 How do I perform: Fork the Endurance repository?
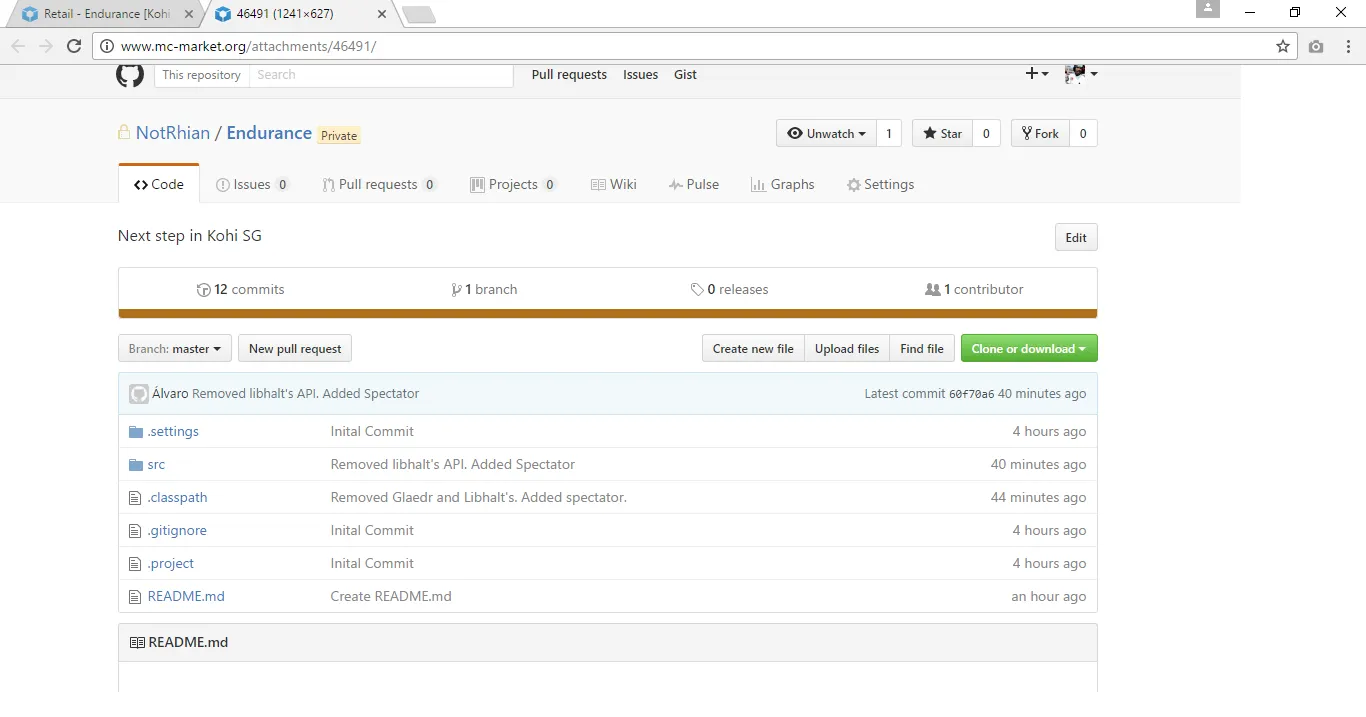click(x=1040, y=133)
